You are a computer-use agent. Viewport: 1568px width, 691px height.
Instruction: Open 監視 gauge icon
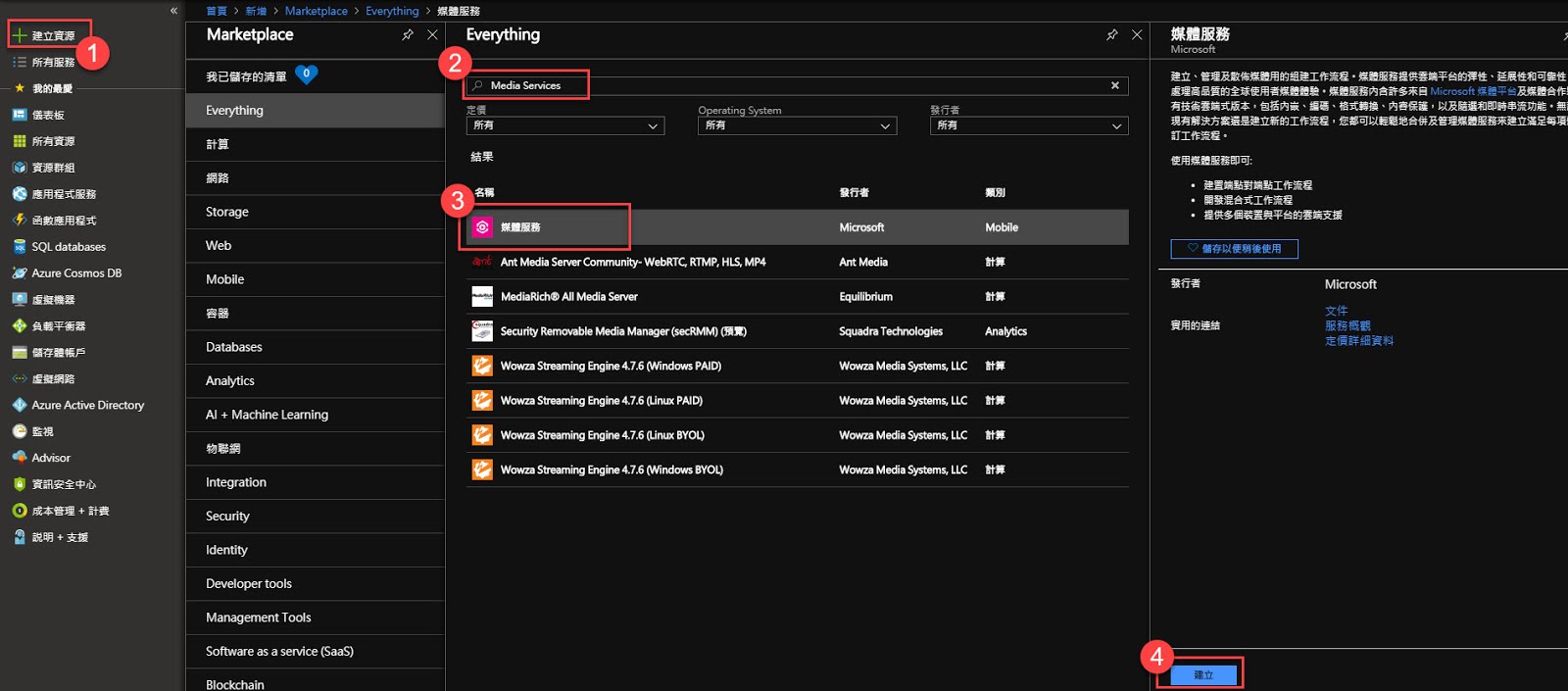click(20, 431)
